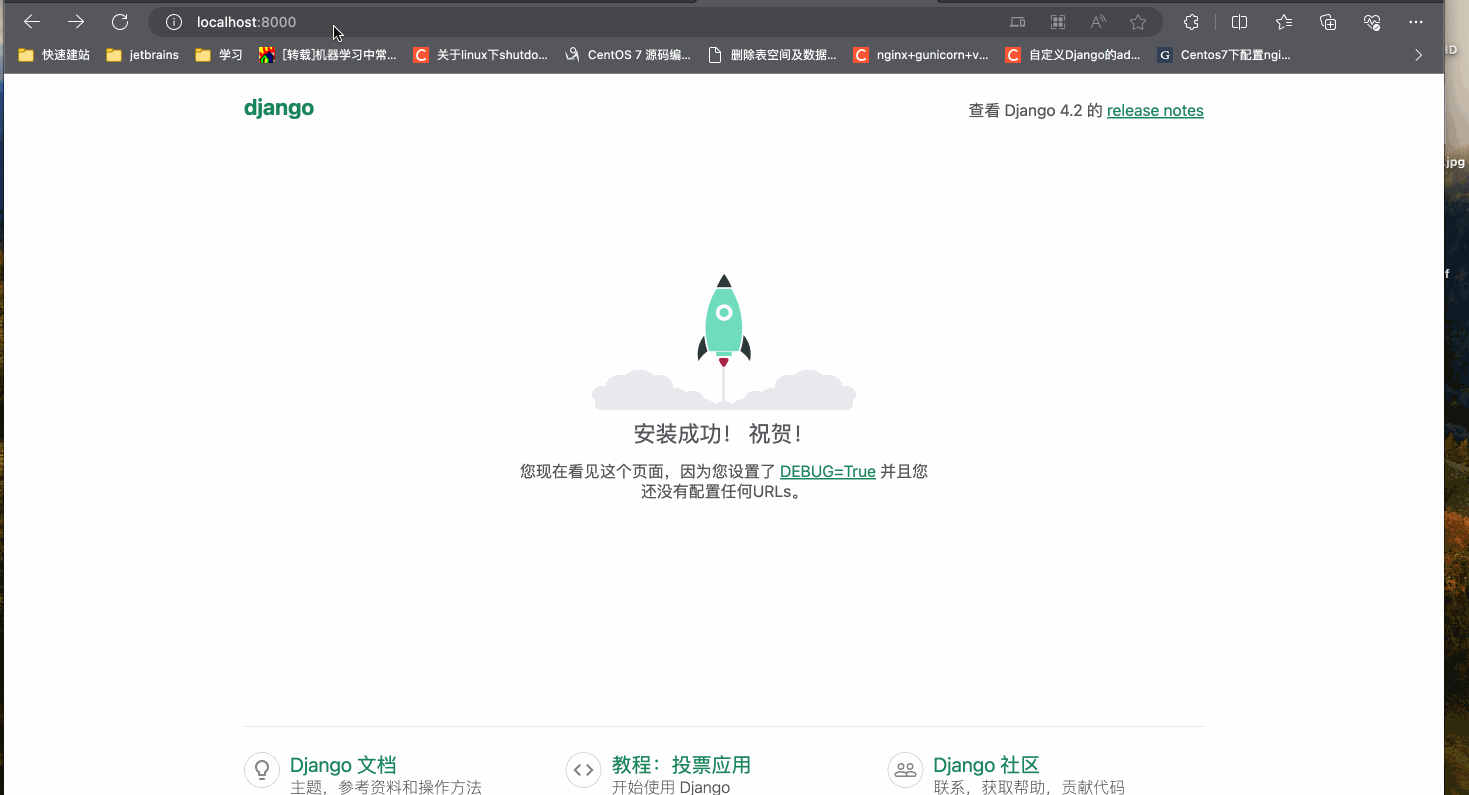
Task: Open the Django 社区 link
Action: point(986,765)
